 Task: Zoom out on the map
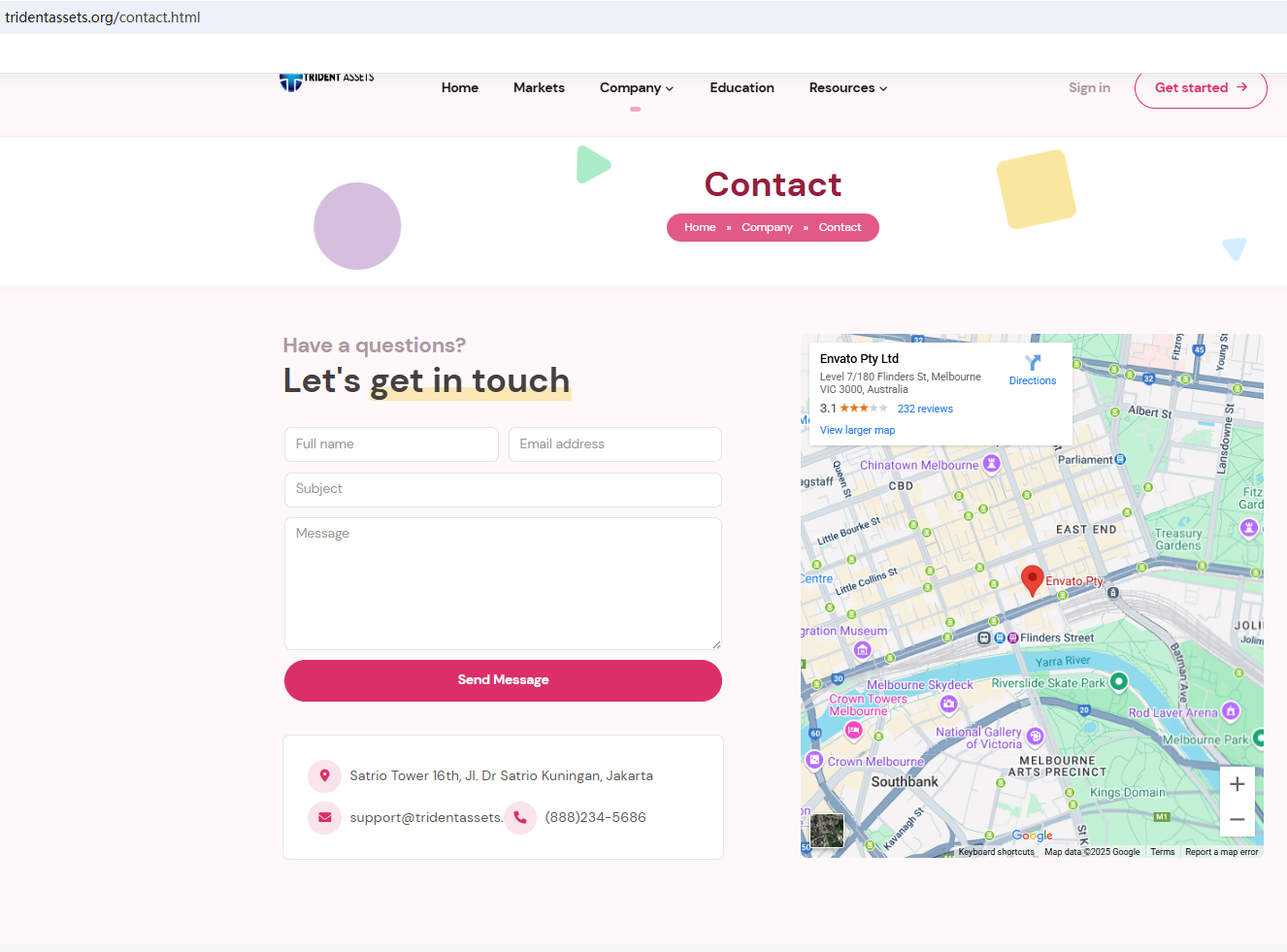tap(1237, 819)
